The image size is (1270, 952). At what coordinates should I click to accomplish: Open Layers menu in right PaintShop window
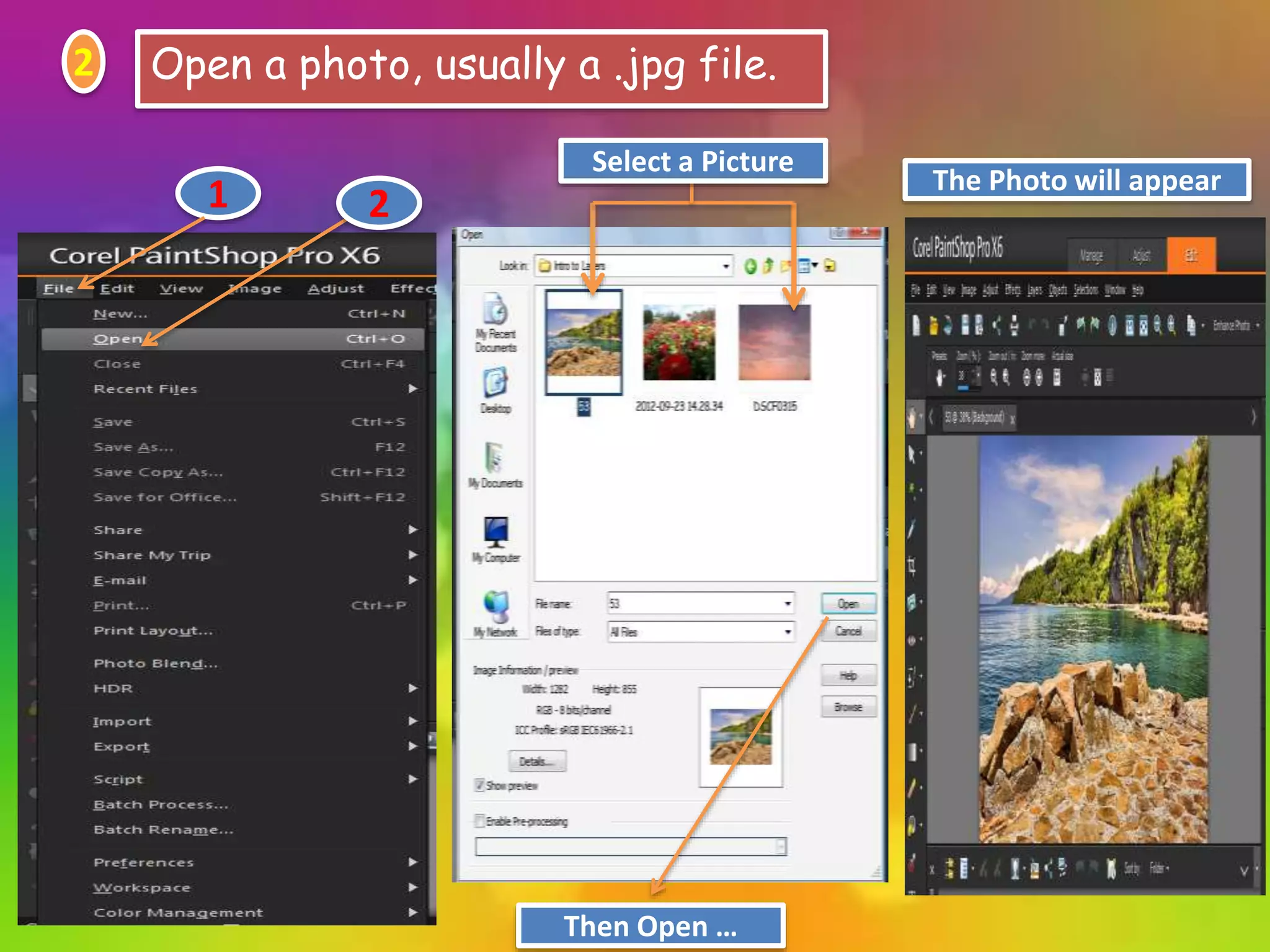tap(1035, 290)
